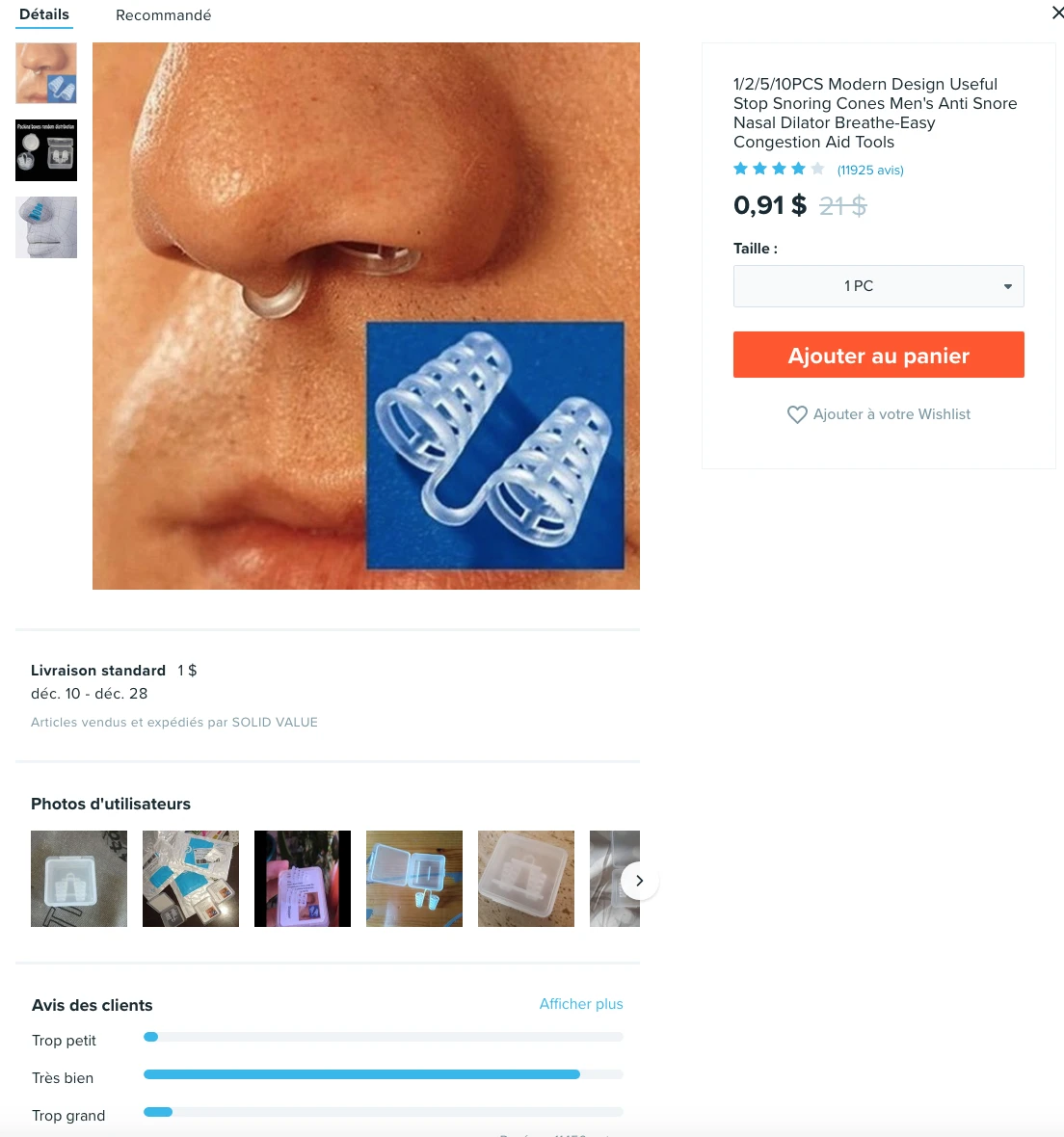
Task: Close the product detail overlay
Action: tap(1057, 13)
